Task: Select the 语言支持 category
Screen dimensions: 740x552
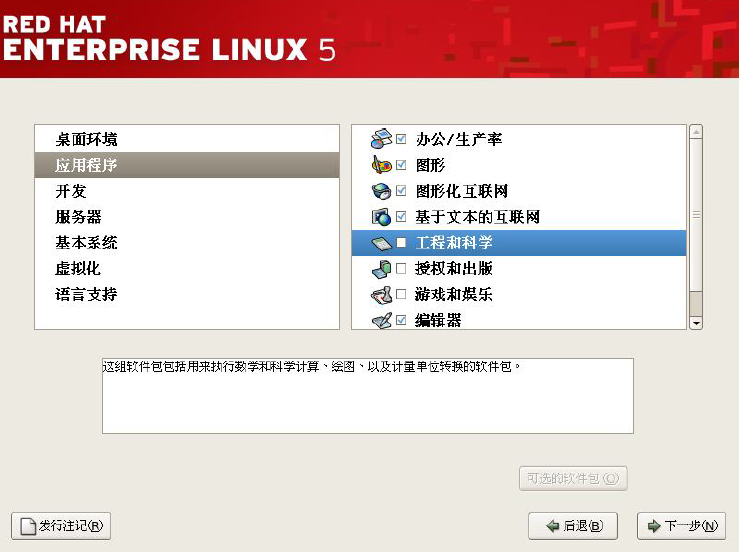Action: (x=187, y=294)
